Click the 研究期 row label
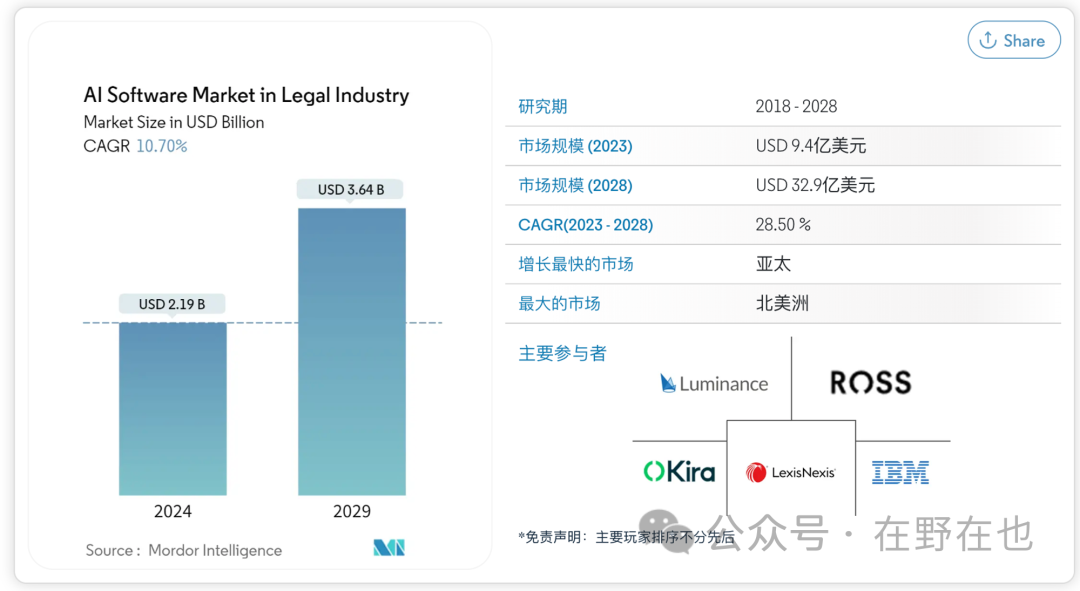Image resolution: width=1080 pixels, height=591 pixels. click(543, 106)
